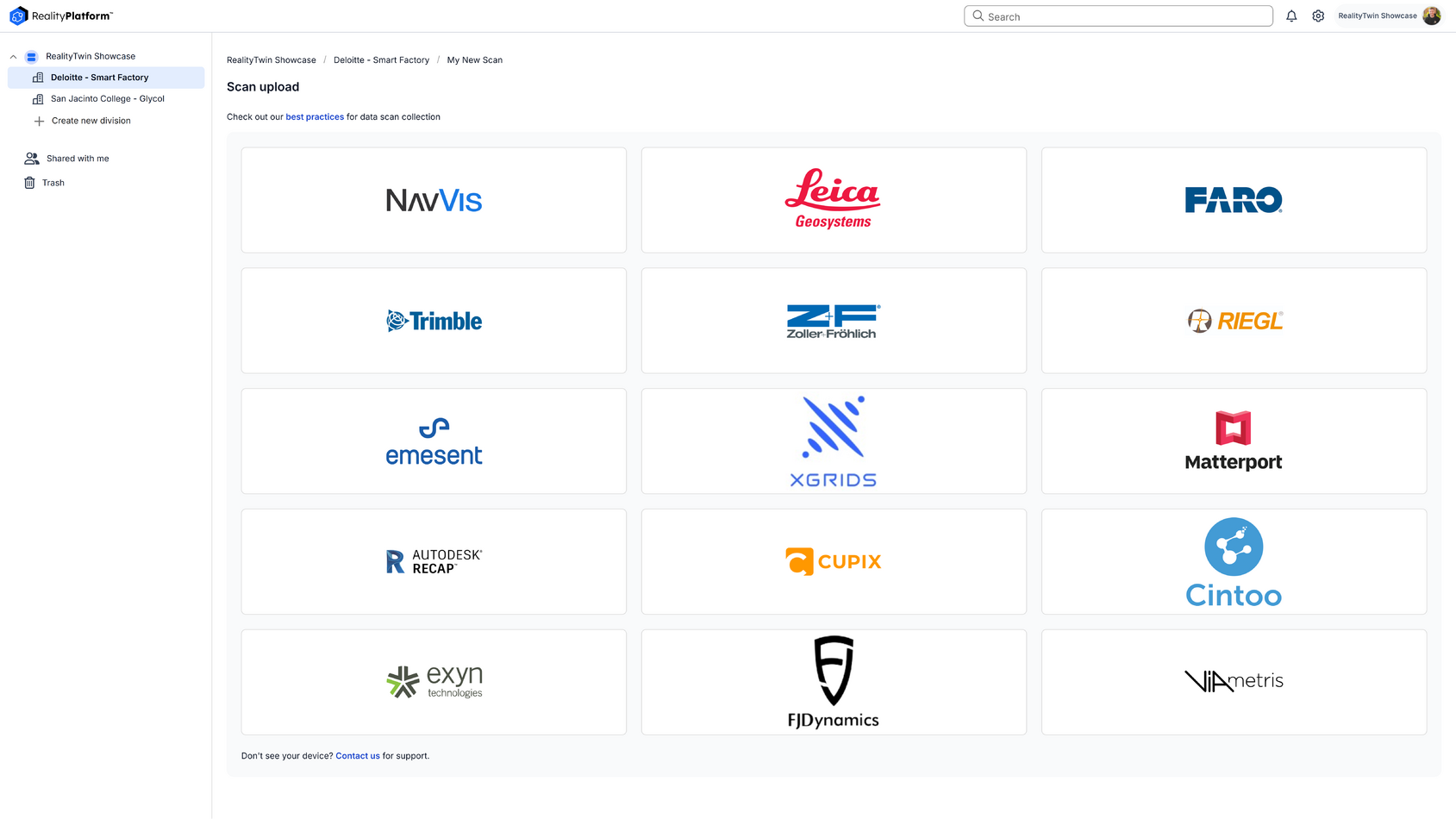Viewport: 1456px width, 819px height.
Task: Select the NavVis scanner option
Action: pos(433,199)
